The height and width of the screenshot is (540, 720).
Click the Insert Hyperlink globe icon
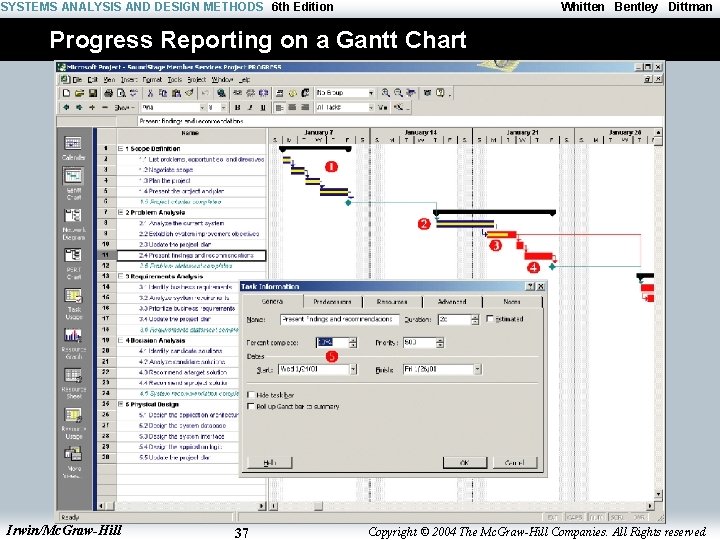[221, 93]
